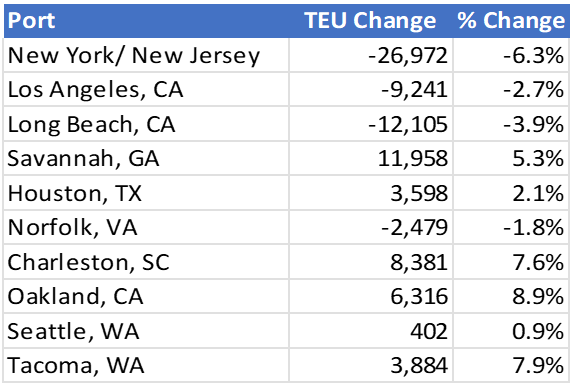Select the Houston, TX cell
The width and height of the screenshot is (572, 384).
(146, 193)
